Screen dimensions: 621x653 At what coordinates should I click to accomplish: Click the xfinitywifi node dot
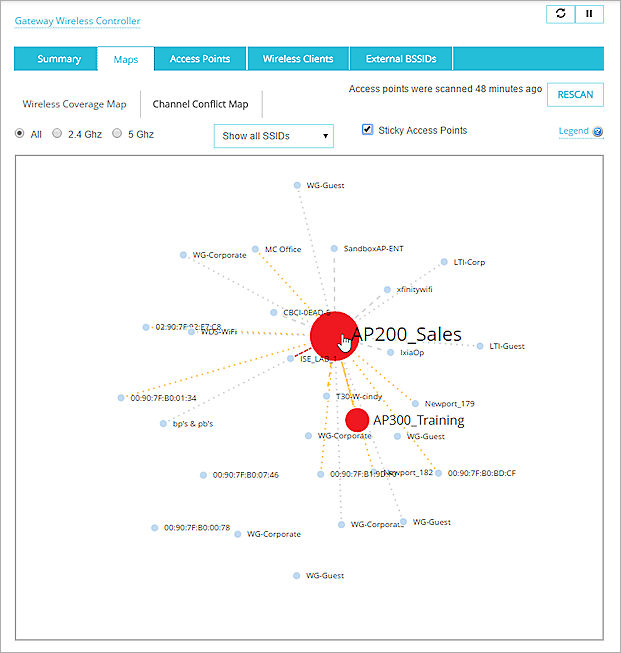pos(387,289)
